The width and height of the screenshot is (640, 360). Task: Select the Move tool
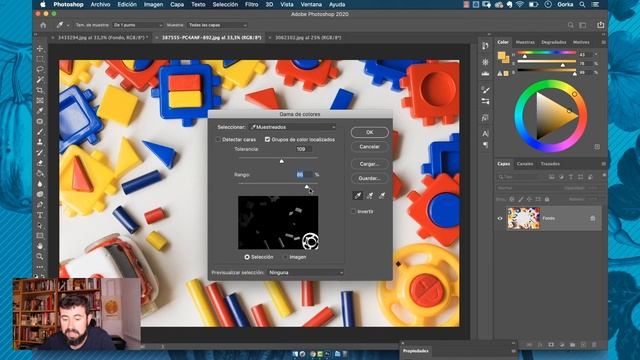40,49
